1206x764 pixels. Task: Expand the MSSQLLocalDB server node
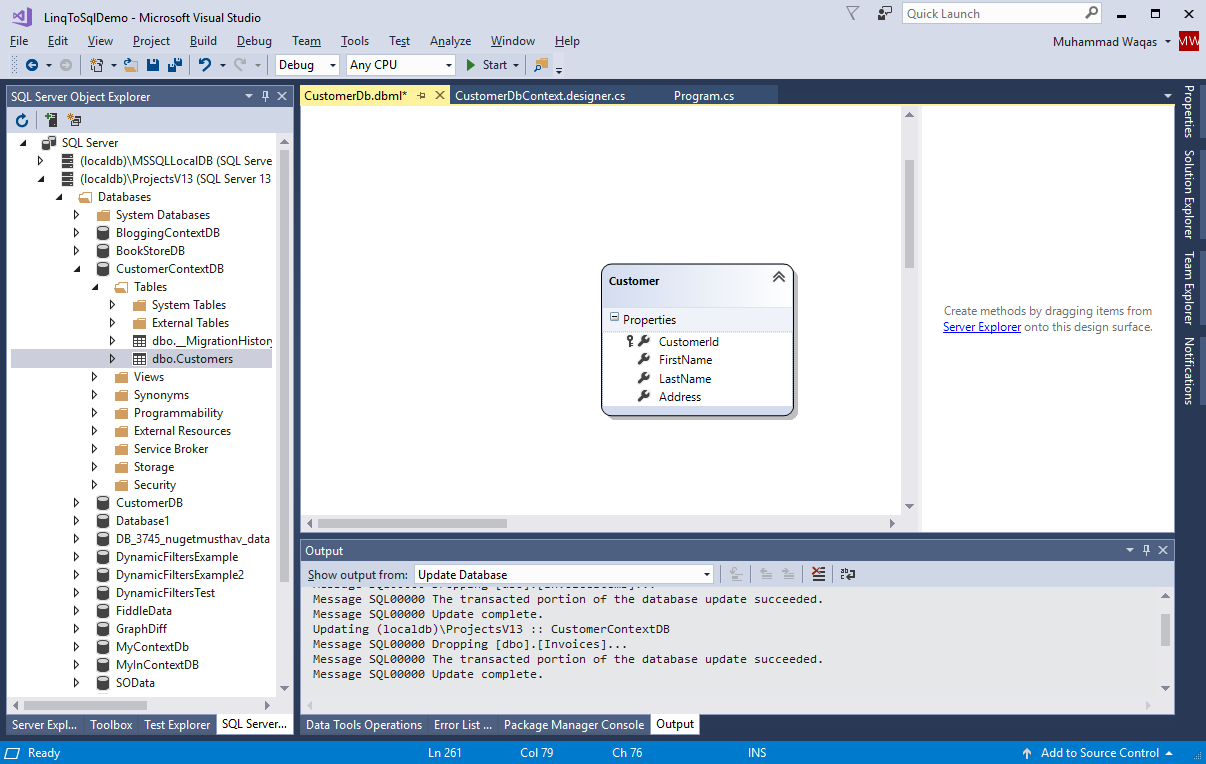tap(41, 161)
